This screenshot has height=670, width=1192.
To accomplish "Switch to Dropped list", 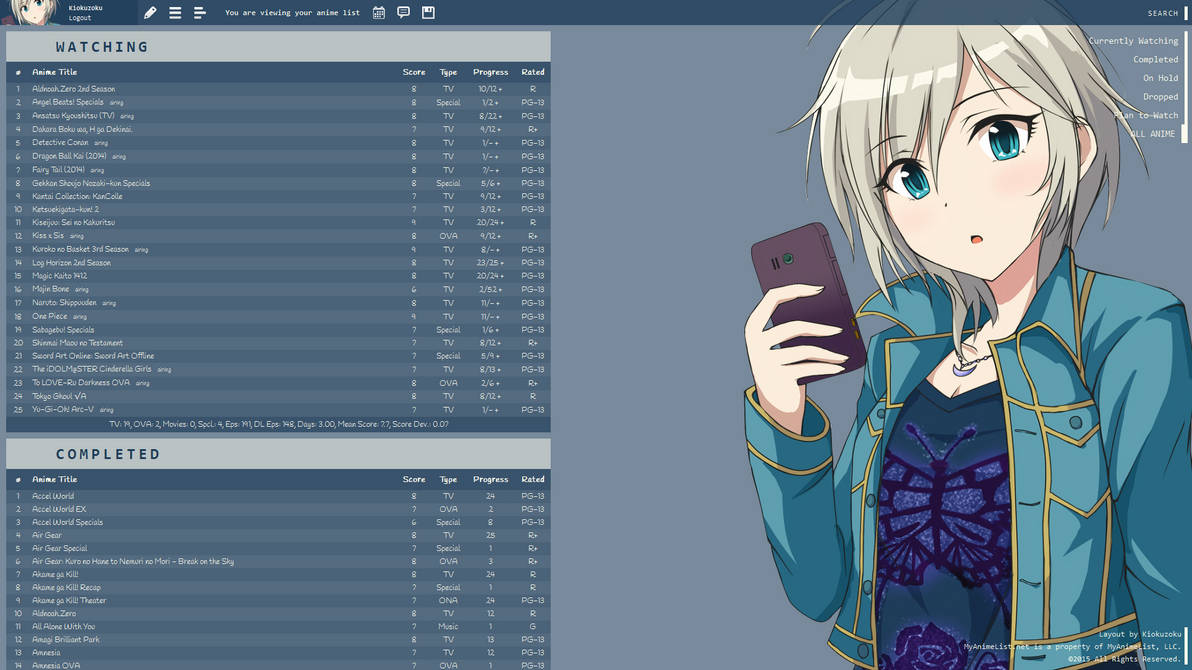I will 1160,97.
